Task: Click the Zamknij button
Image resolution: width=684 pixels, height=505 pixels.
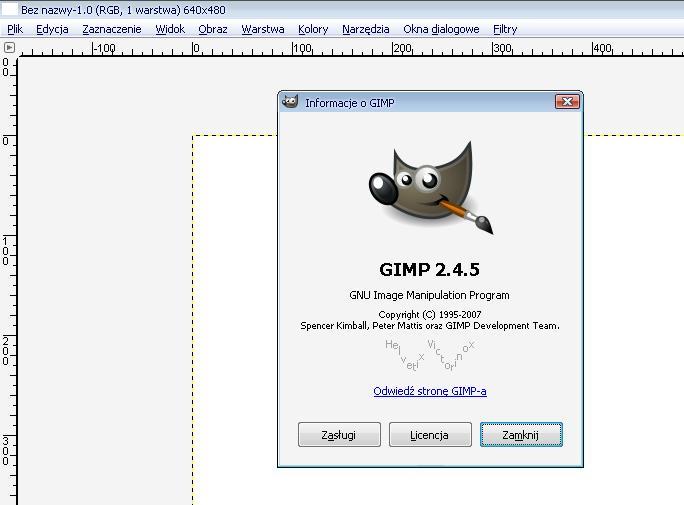Action: point(521,434)
